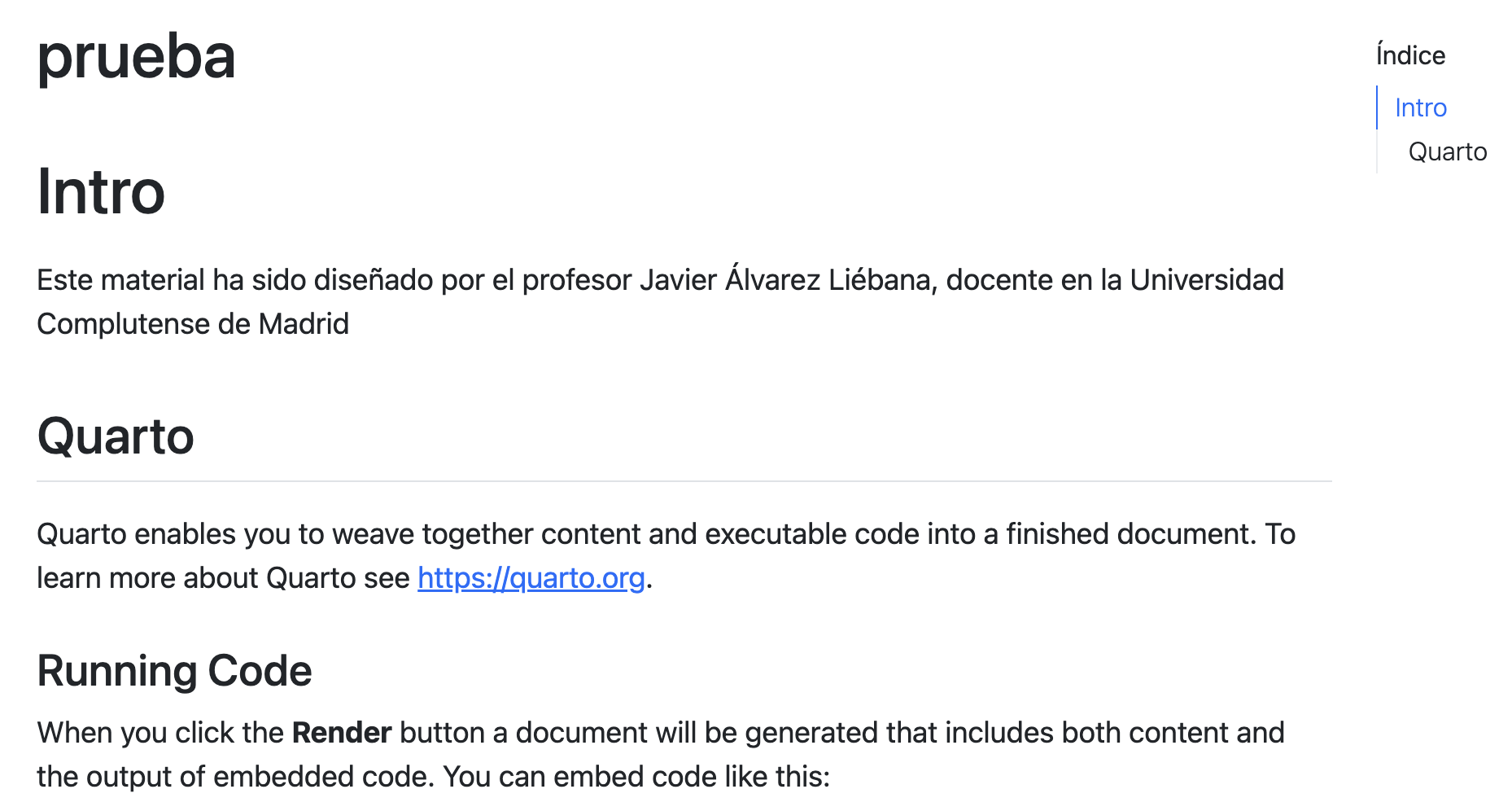The width and height of the screenshot is (1512, 811).
Task: Click the horizontal rule under the Quarto heading
Action: pos(684,481)
